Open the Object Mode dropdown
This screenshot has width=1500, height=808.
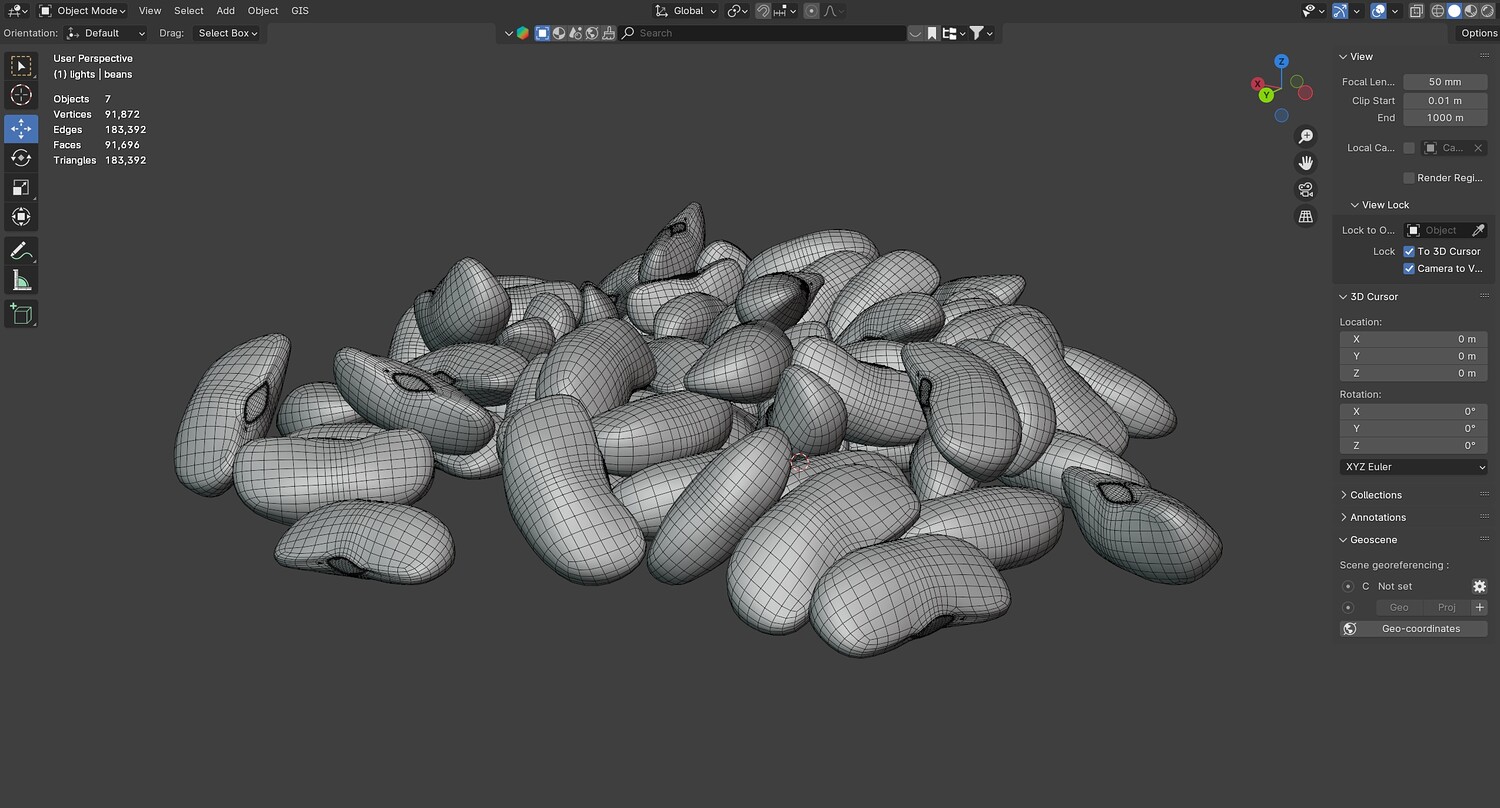(x=82, y=11)
